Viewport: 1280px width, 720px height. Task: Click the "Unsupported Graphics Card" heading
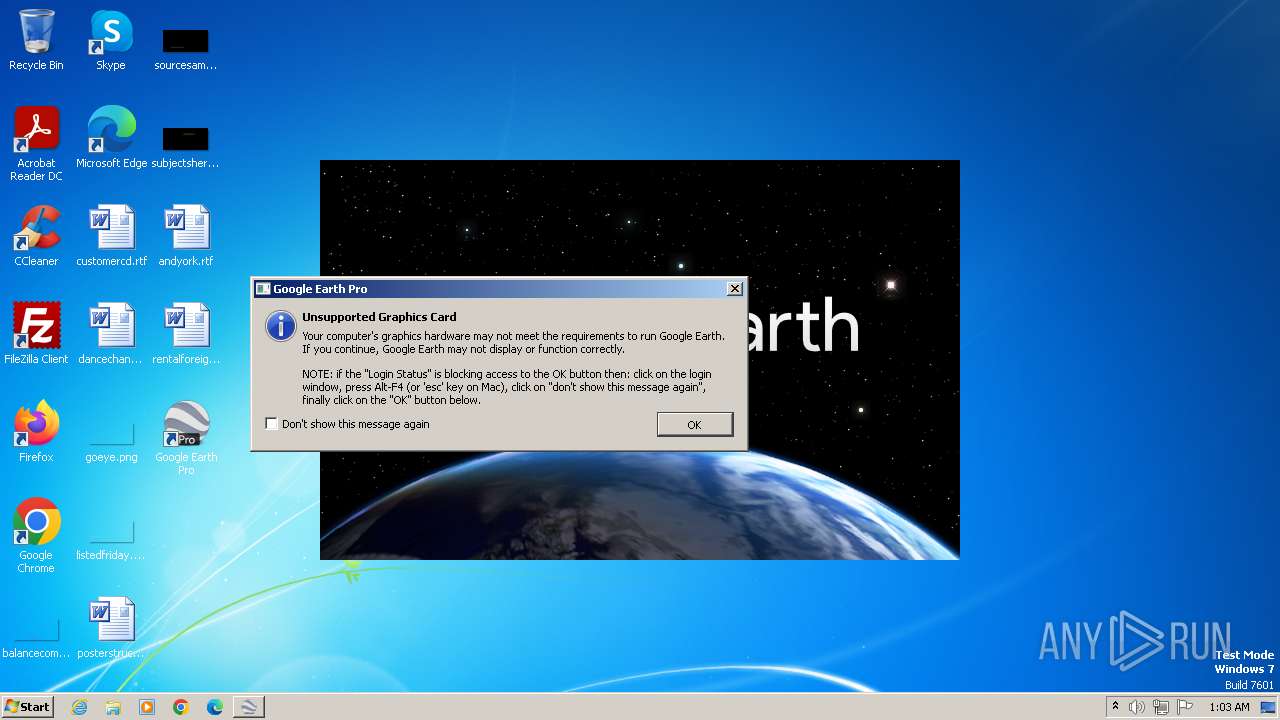click(x=379, y=317)
